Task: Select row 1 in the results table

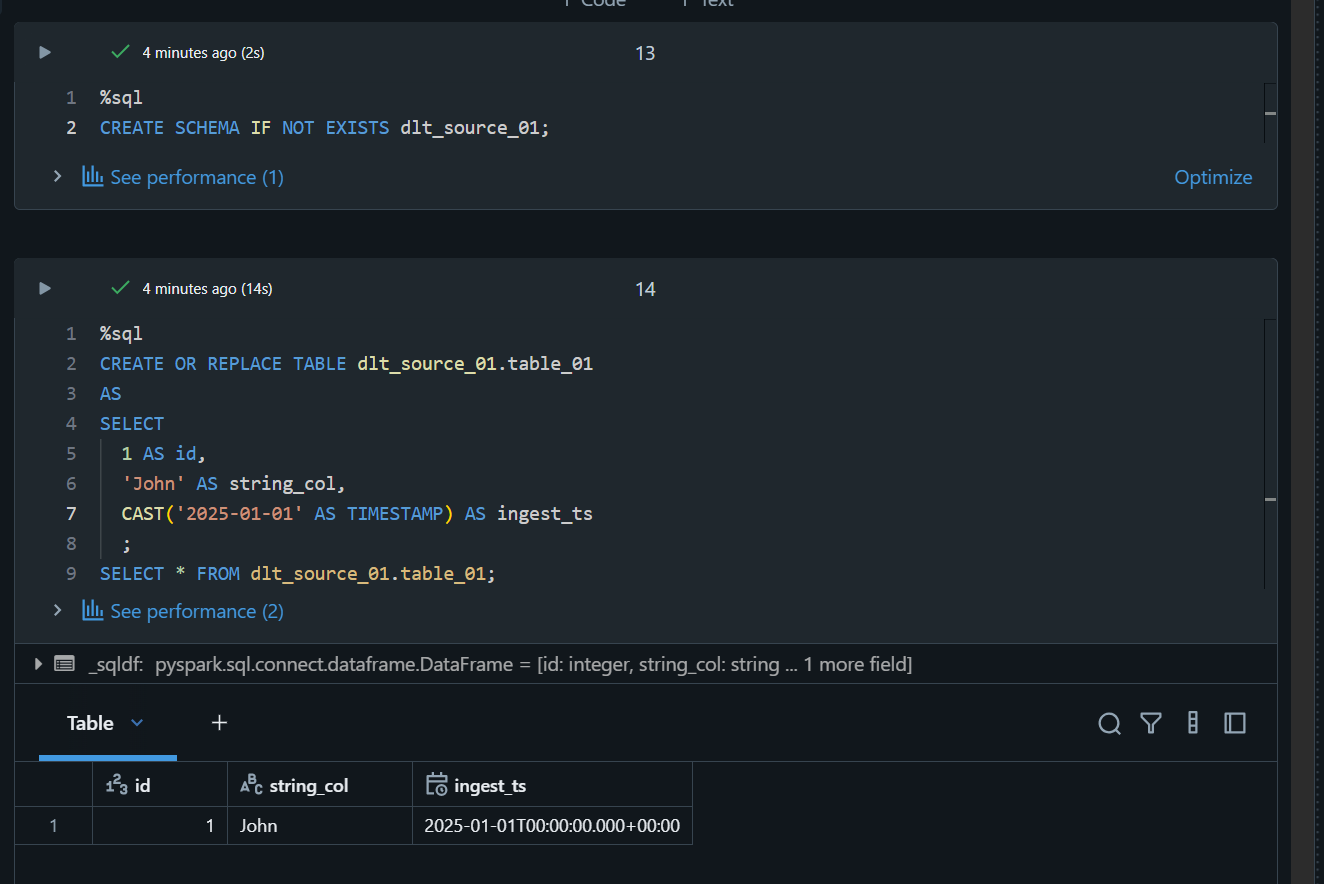Action: tap(53, 825)
